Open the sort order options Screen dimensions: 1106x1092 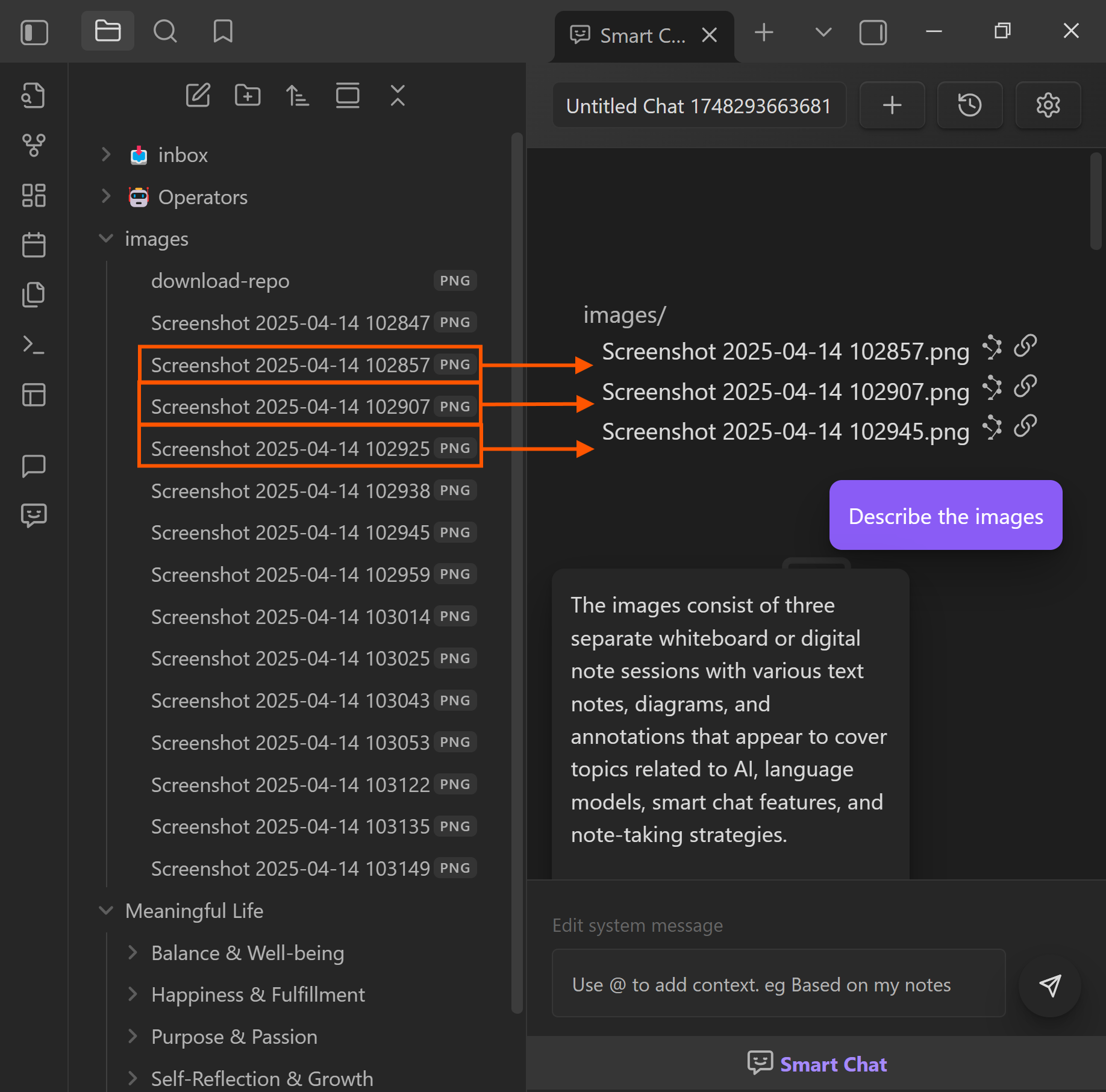(297, 96)
